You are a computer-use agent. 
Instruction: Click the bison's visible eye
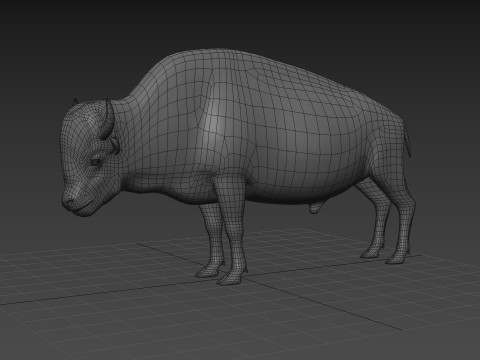96,162
